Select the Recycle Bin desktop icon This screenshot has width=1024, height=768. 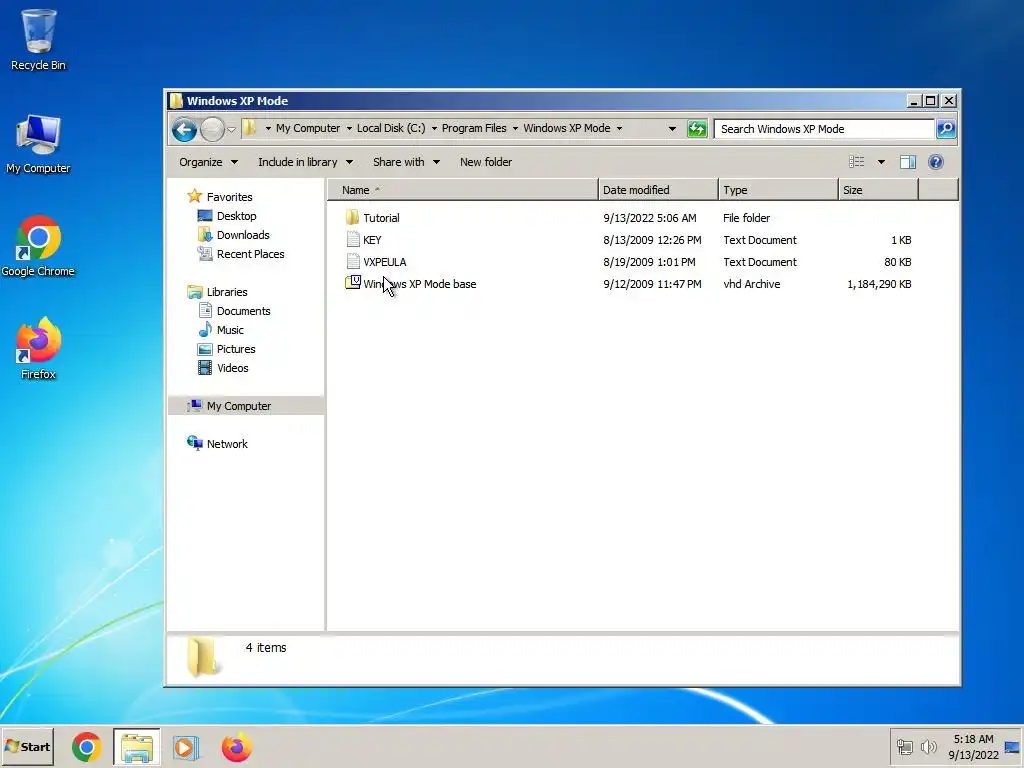coord(38,39)
